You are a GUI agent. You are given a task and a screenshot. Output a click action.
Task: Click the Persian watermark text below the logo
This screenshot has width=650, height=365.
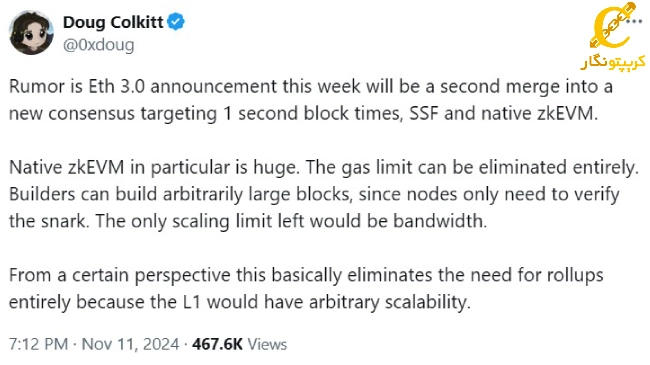(x=613, y=61)
